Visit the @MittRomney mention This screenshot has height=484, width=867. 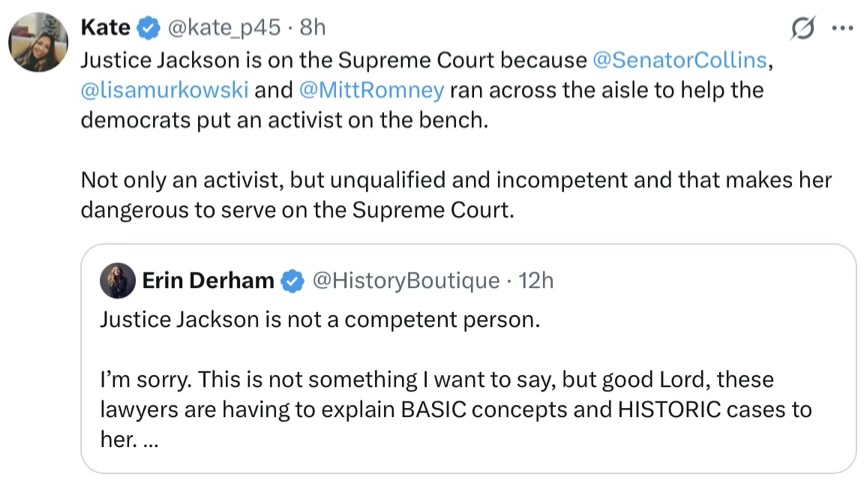(369, 90)
